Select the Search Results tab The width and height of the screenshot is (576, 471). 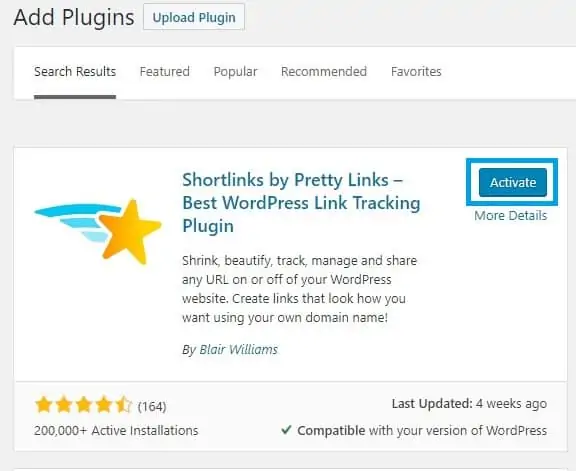point(75,71)
